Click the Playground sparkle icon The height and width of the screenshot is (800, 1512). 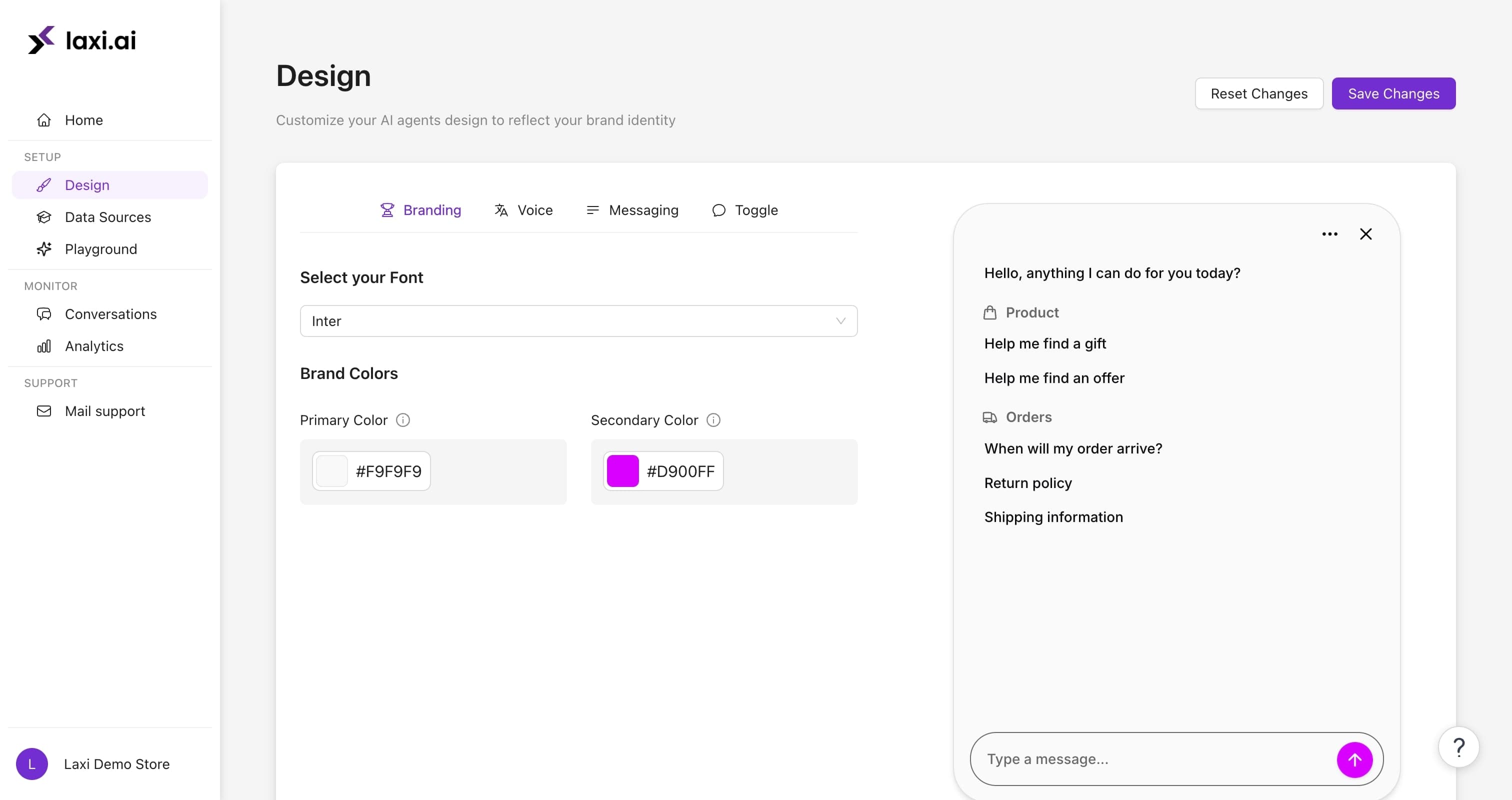tap(44, 249)
